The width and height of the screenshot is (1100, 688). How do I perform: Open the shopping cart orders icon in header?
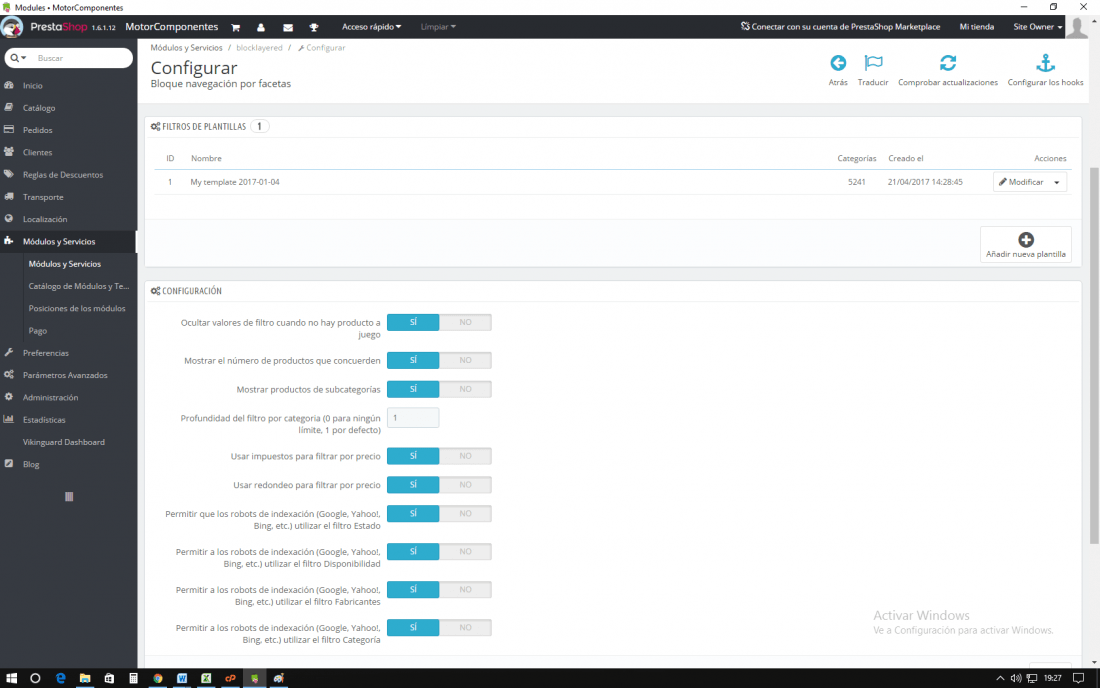[x=235, y=27]
